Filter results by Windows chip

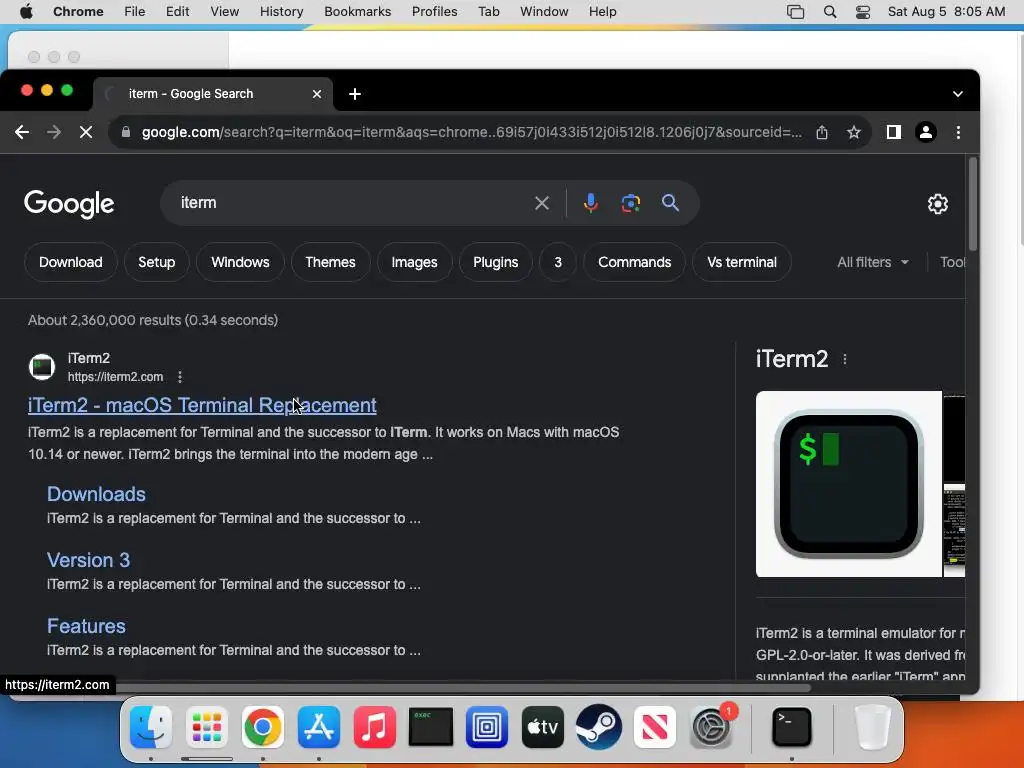[240, 263]
